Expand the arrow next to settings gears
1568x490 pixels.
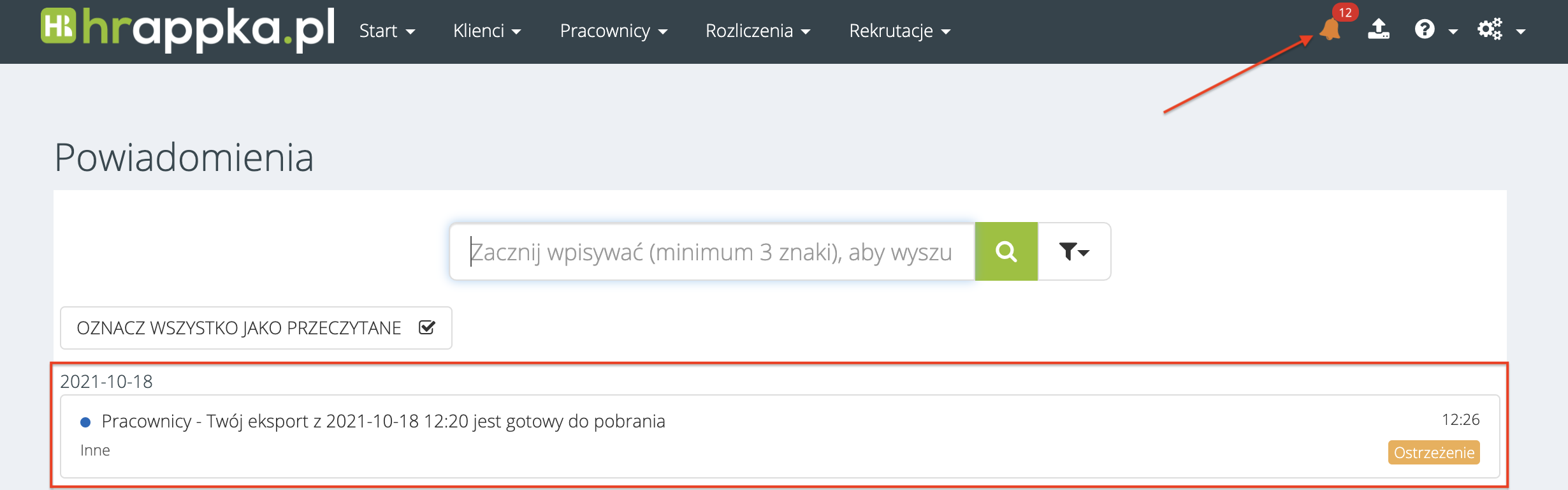pos(1521,31)
